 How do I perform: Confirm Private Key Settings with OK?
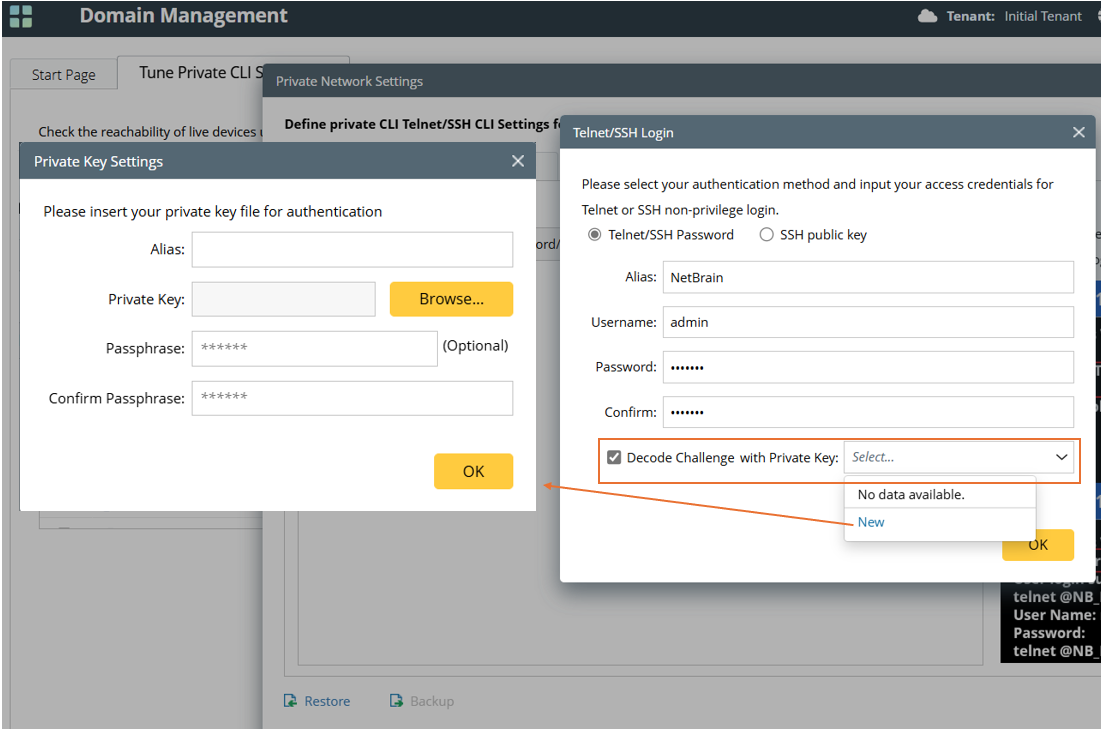click(x=473, y=471)
